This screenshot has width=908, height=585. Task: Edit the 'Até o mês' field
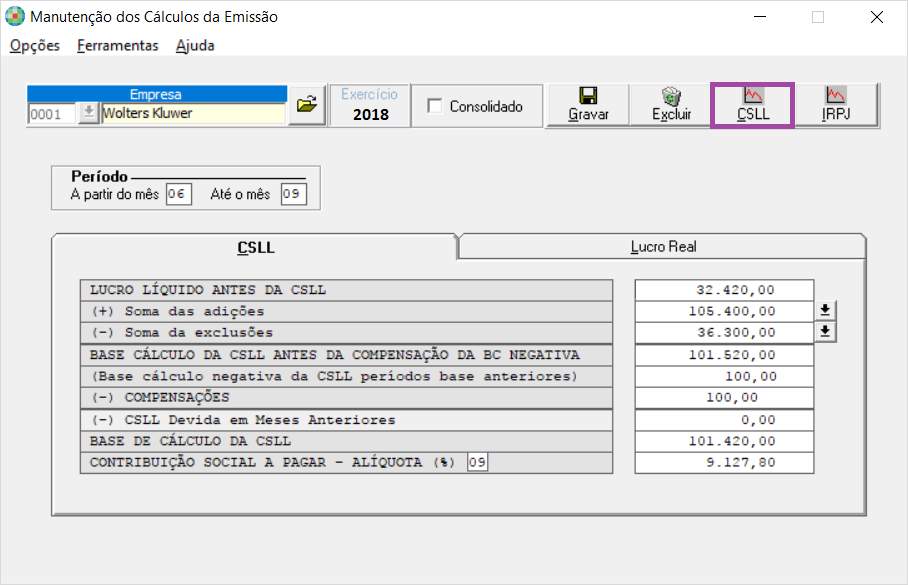pyautogui.click(x=293, y=194)
